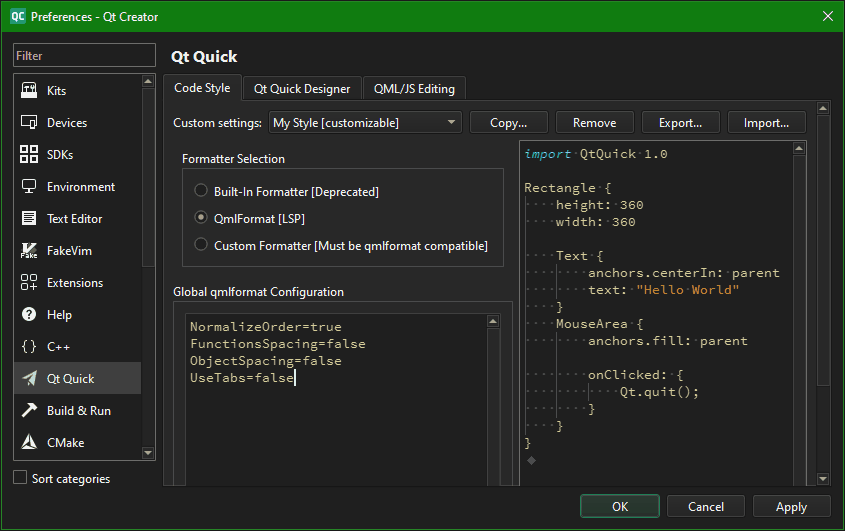The image size is (845, 531).
Task: Click the Export... button
Action: tap(681, 123)
